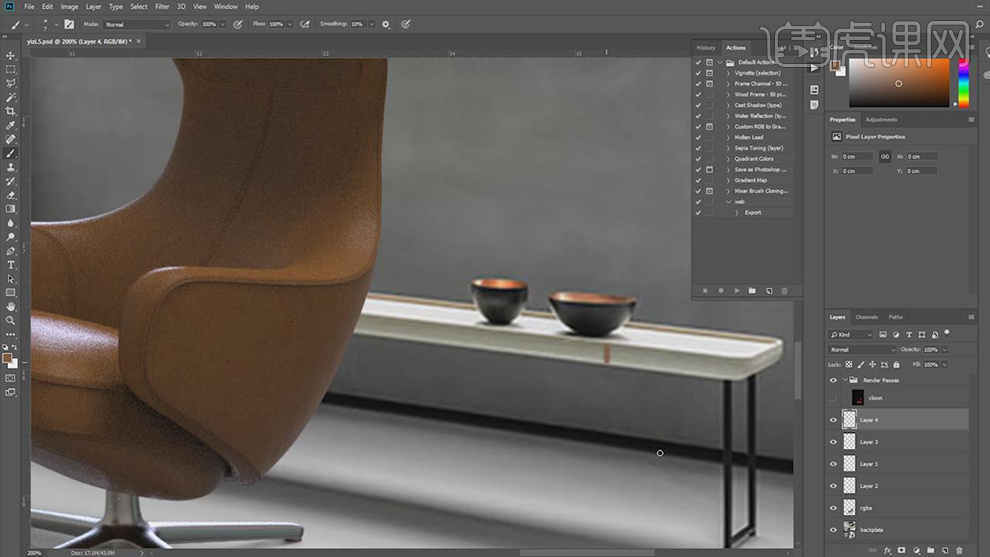Screen dimensions: 990x557
Task: Select the Move tool
Action: pos(11,56)
